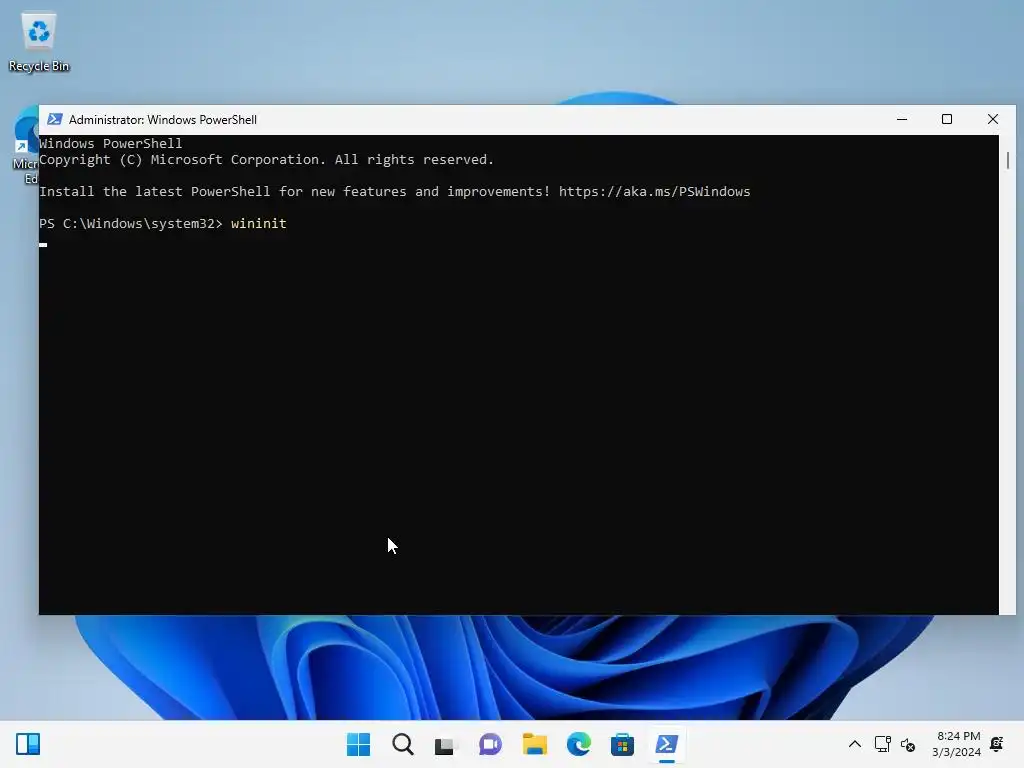
Task: Select the Microsoft Edge desktop shortcut
Action: click(x=26, y=146)
